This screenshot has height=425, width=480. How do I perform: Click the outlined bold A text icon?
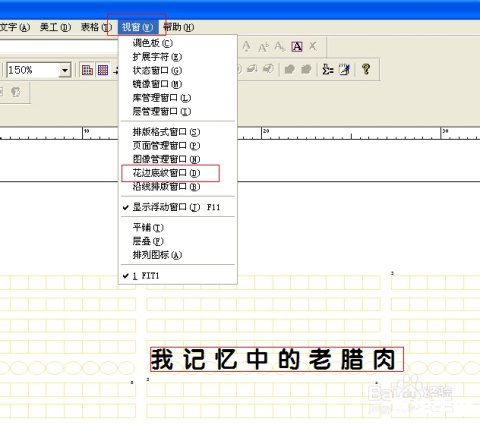pos(297,47)
